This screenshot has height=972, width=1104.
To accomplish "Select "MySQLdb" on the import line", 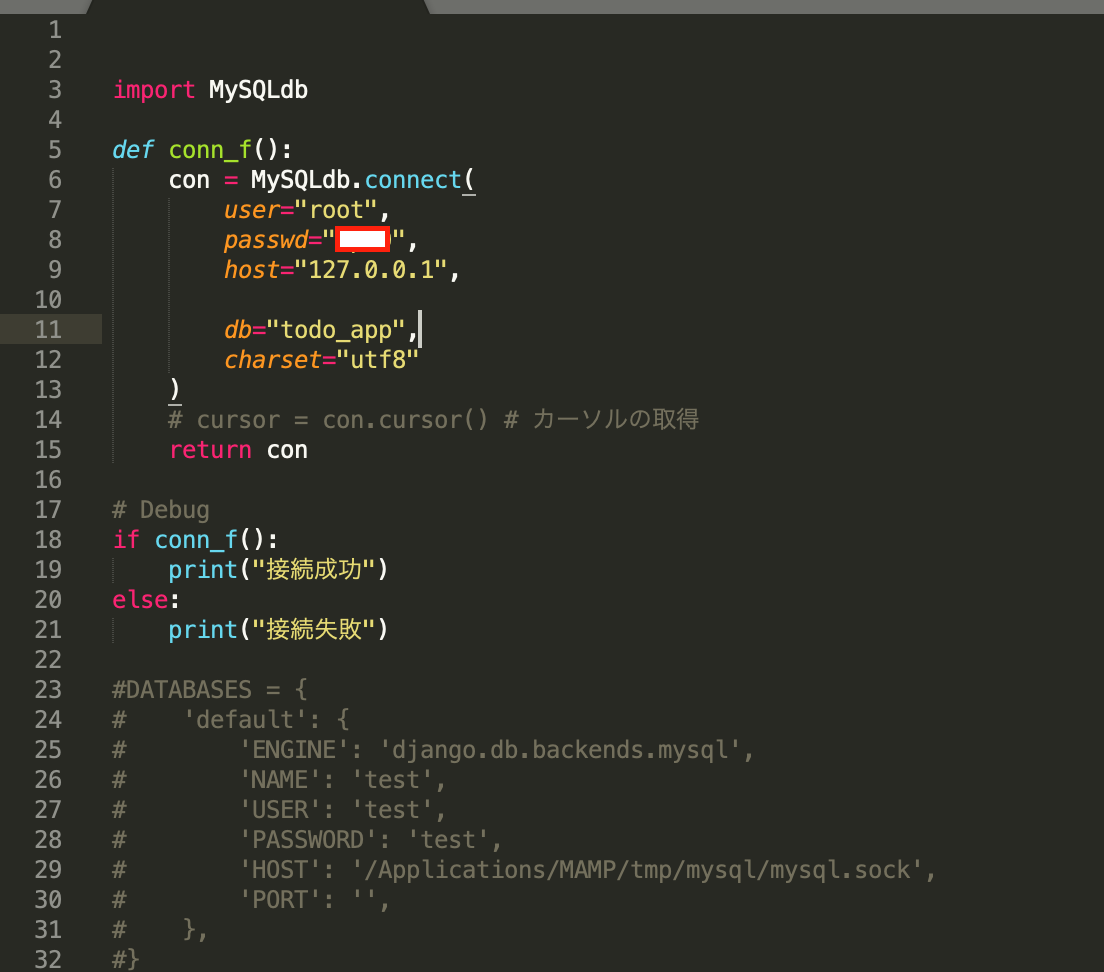I will point(258,90).
